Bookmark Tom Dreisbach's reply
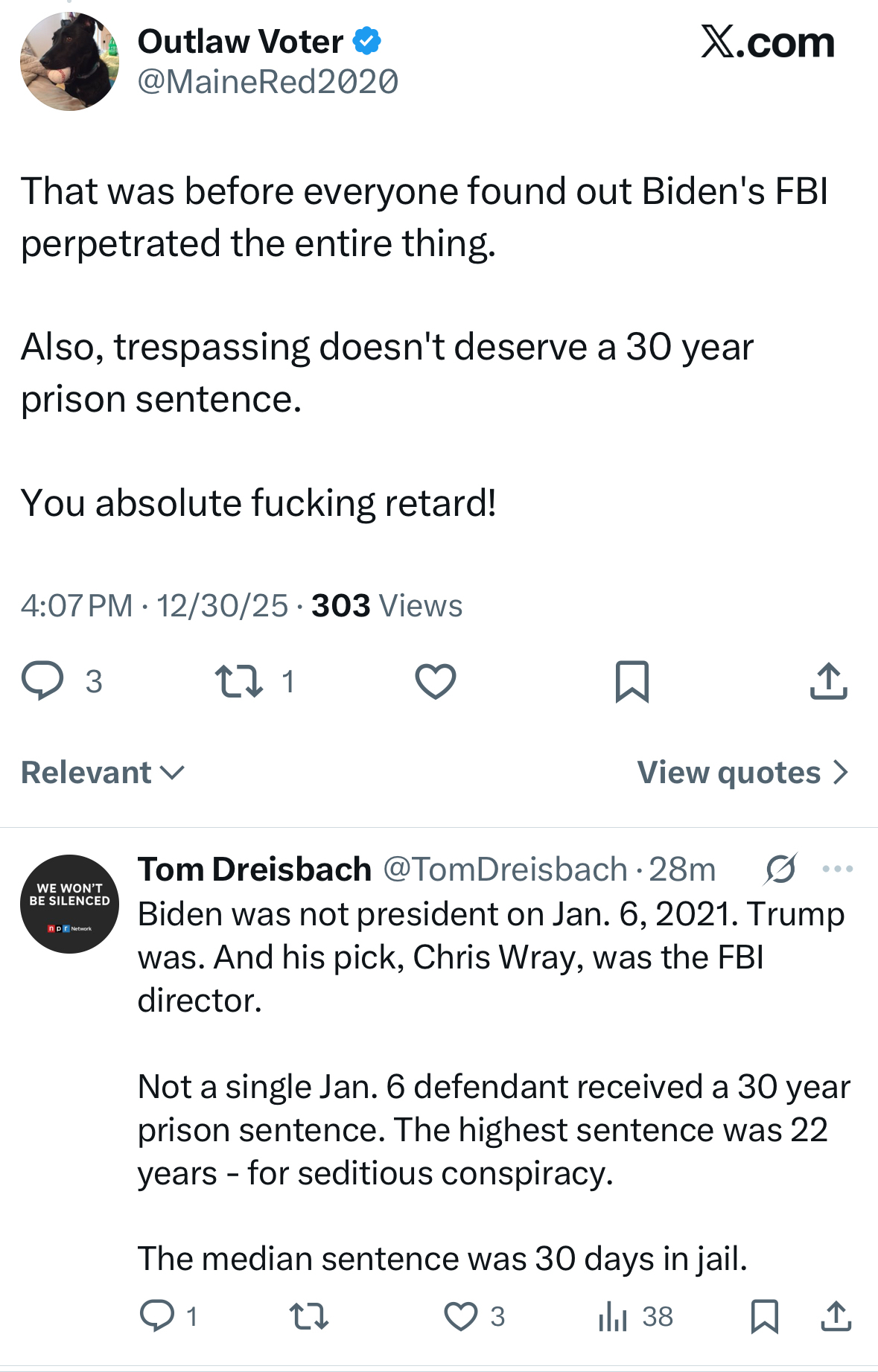 point(765,1315)
